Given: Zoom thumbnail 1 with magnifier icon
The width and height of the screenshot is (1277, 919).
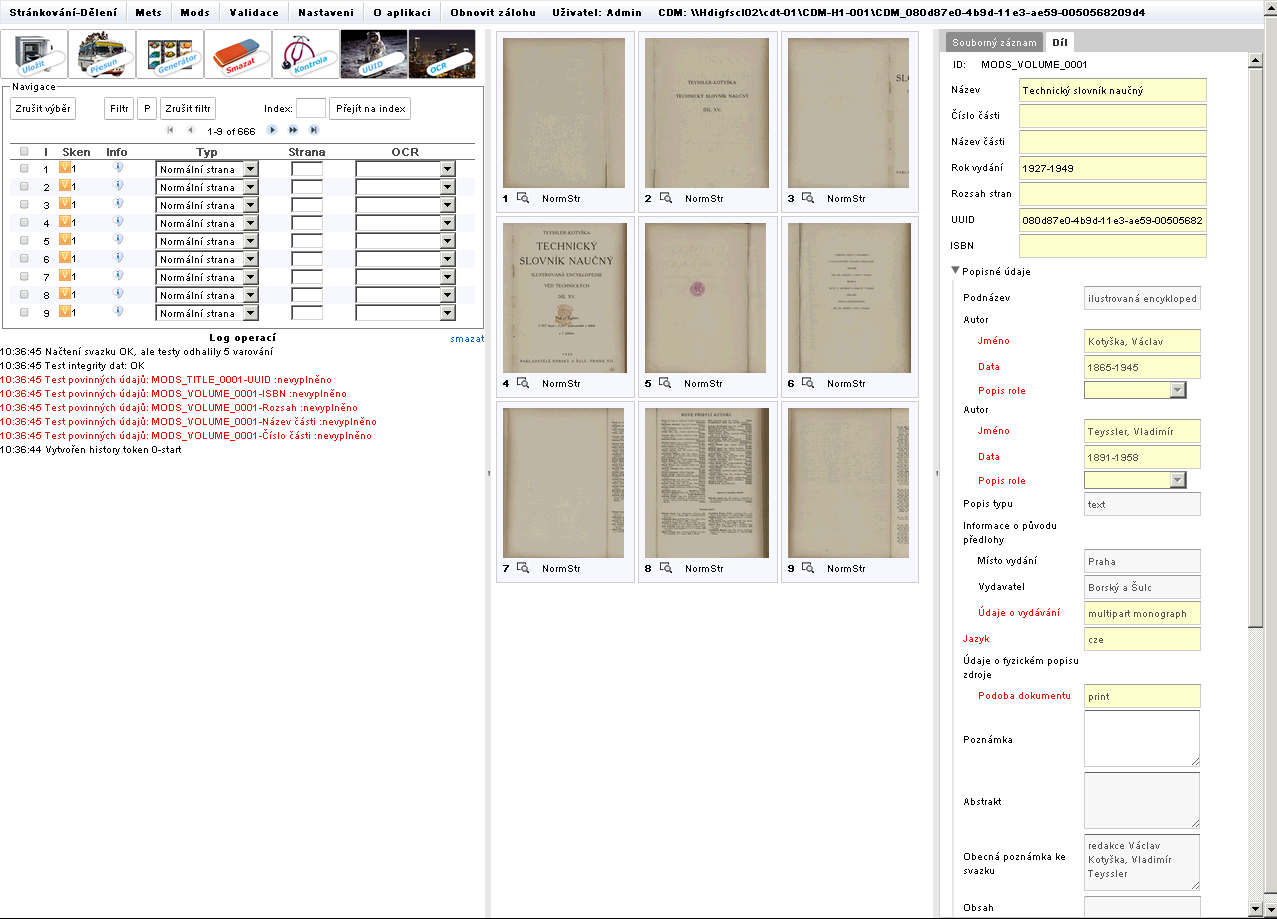Looking at the screenshot, I should pyautogui.click(x=522, y=199).
